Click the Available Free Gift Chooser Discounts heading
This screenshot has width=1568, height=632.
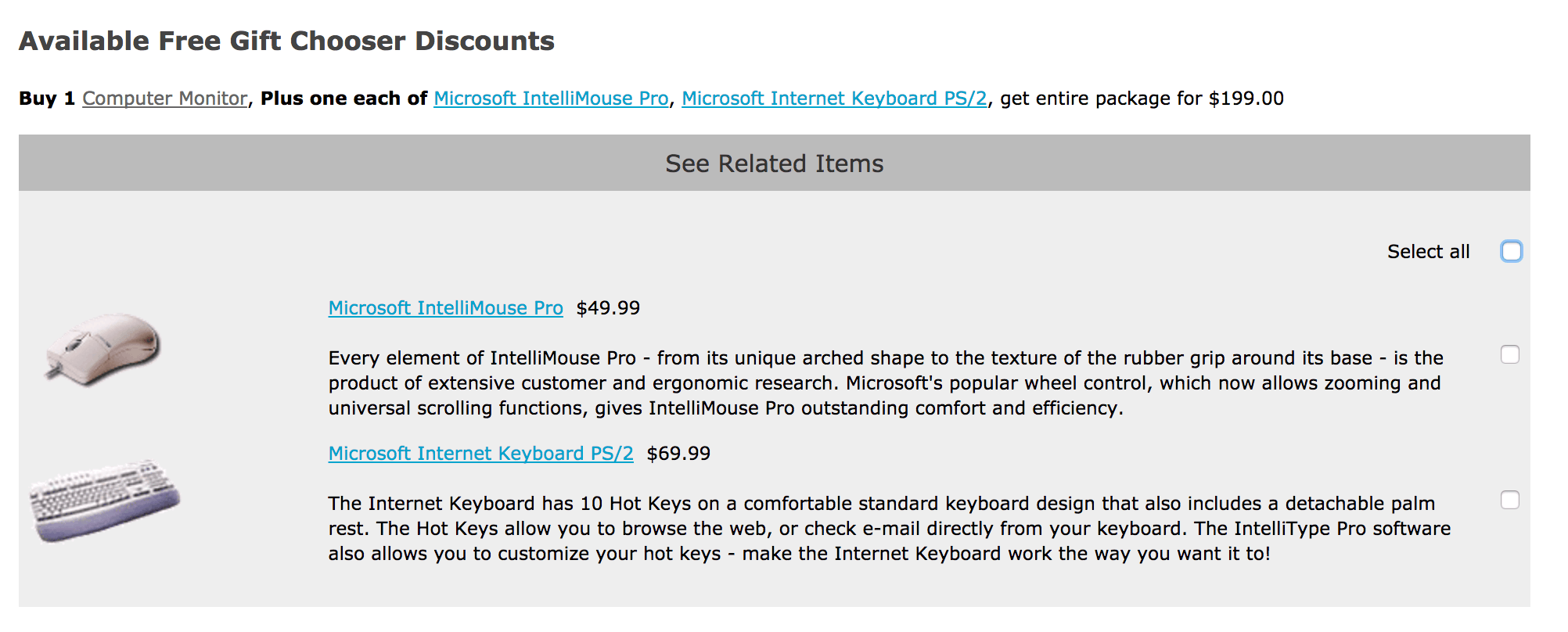(x=286, y=41)
